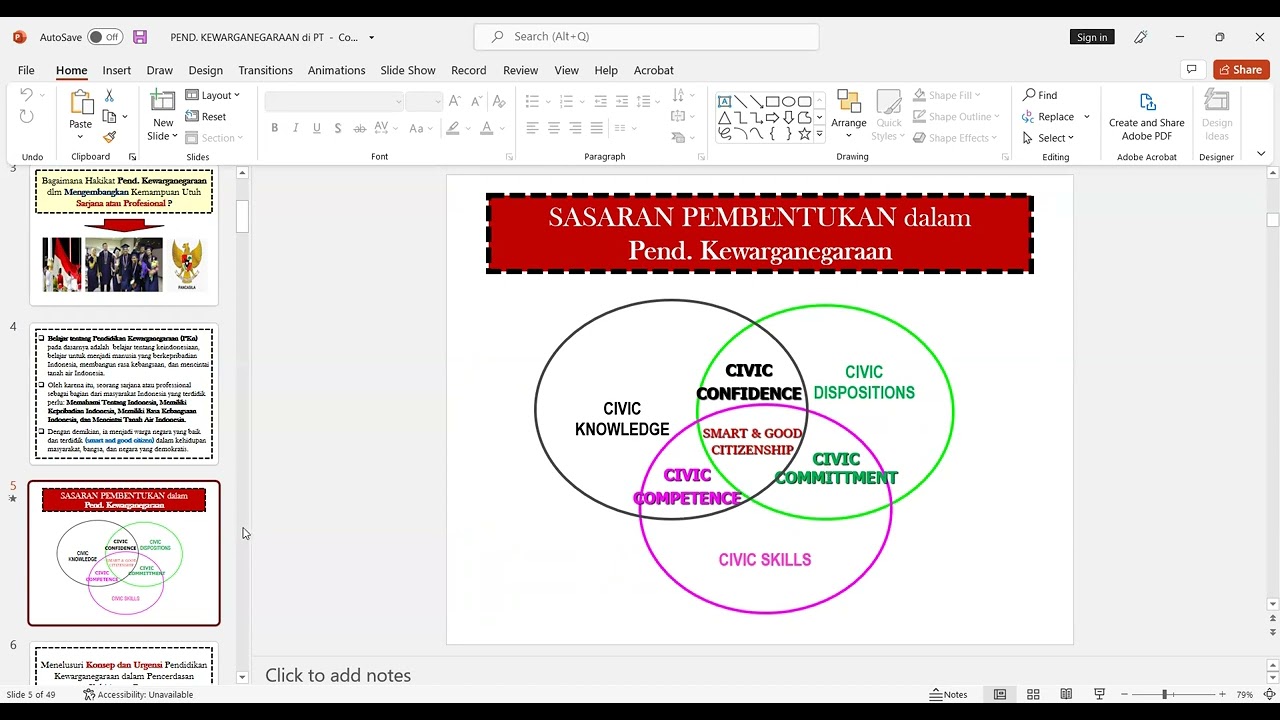The height and width of the screenshot is (720, 1280).
Task: Click the Bullets list icon
Action: [532, 101]
